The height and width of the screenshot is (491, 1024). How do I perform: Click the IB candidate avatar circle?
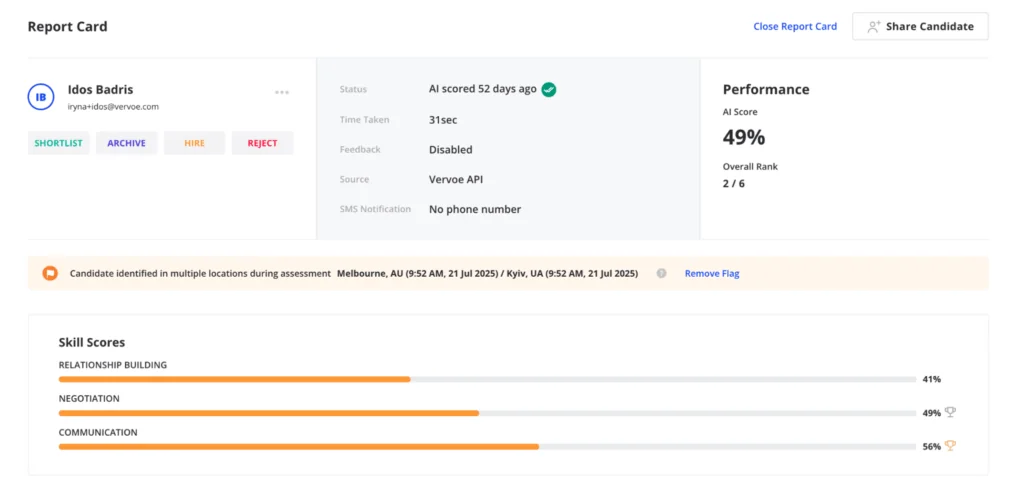(x=41, y=97)
